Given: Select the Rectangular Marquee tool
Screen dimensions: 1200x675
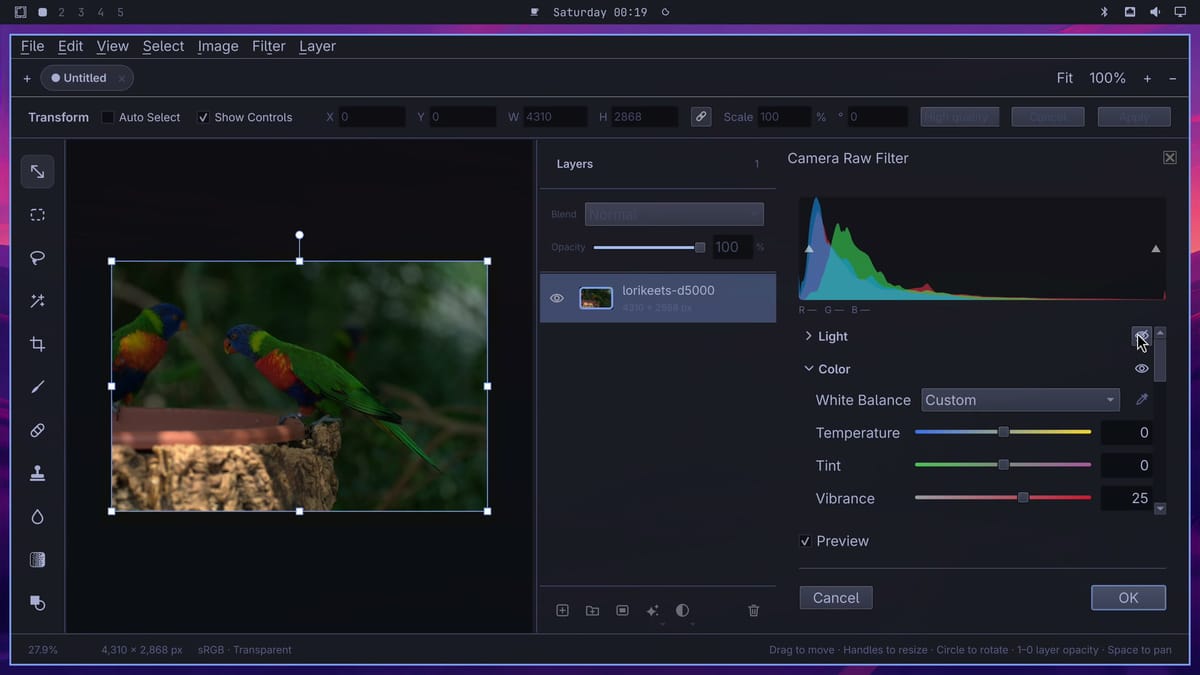Looking at the screenshot, I should (37, 215).
